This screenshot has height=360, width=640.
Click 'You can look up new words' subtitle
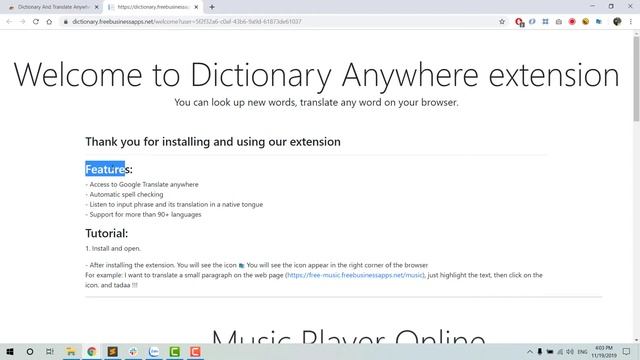tap(316, 102)
